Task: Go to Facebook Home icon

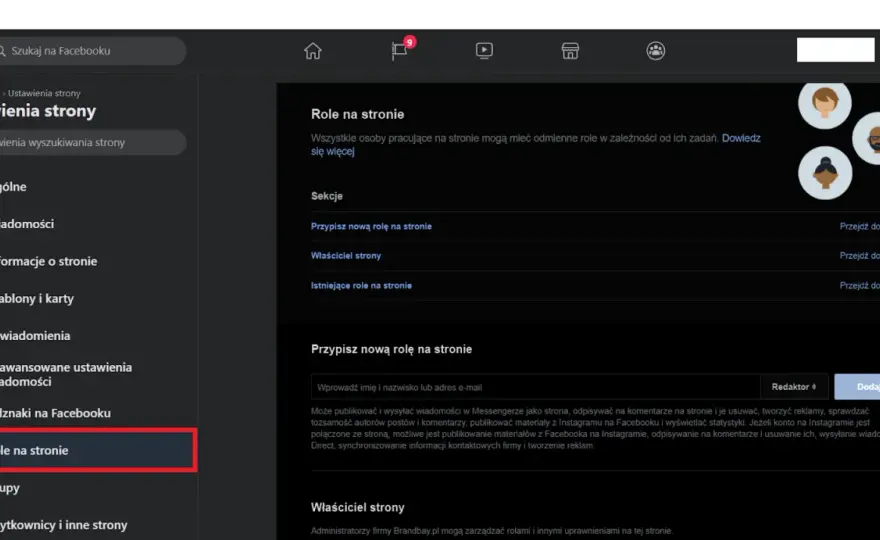Action: pos(313,51)
